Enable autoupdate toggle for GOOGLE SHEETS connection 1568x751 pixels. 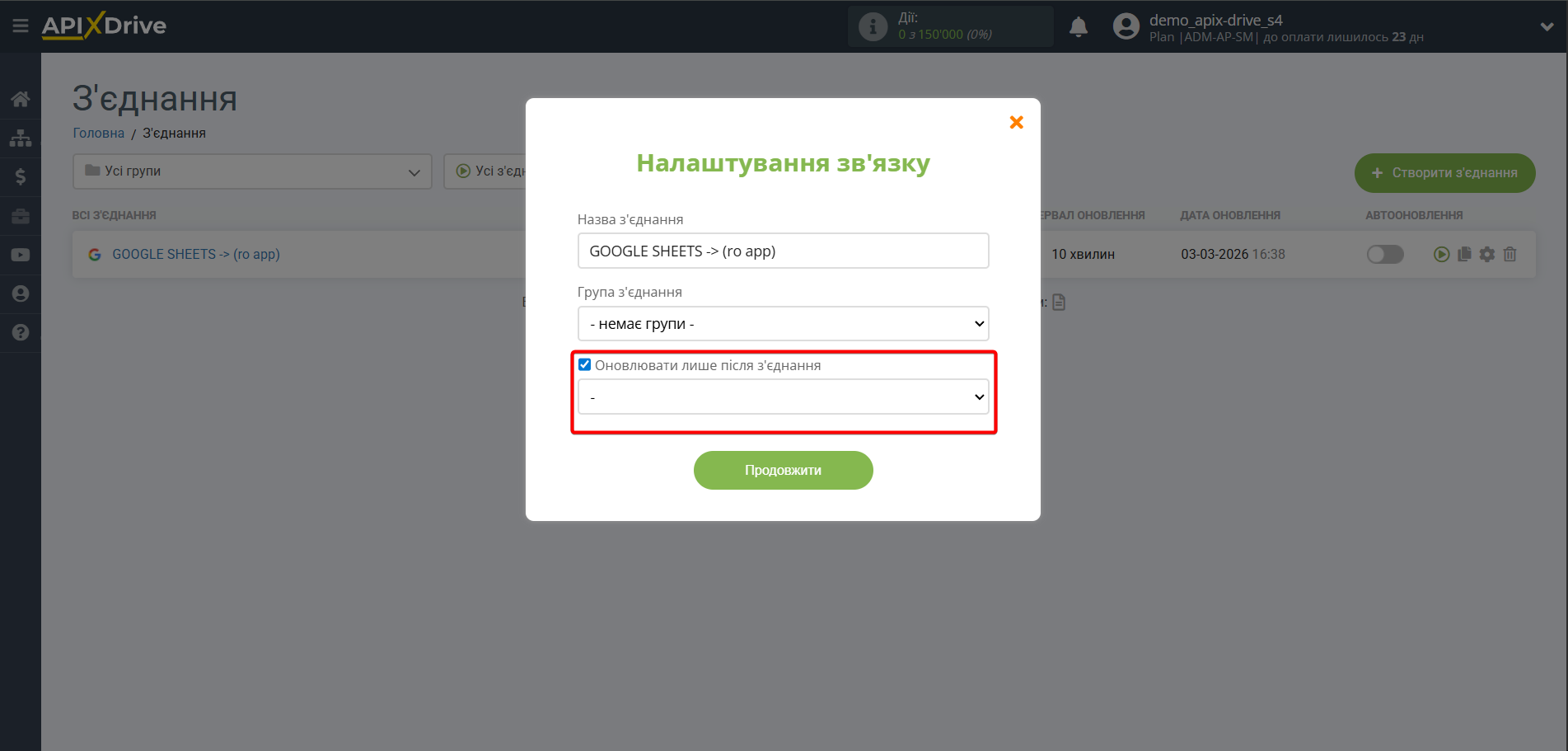point(1384,254)
